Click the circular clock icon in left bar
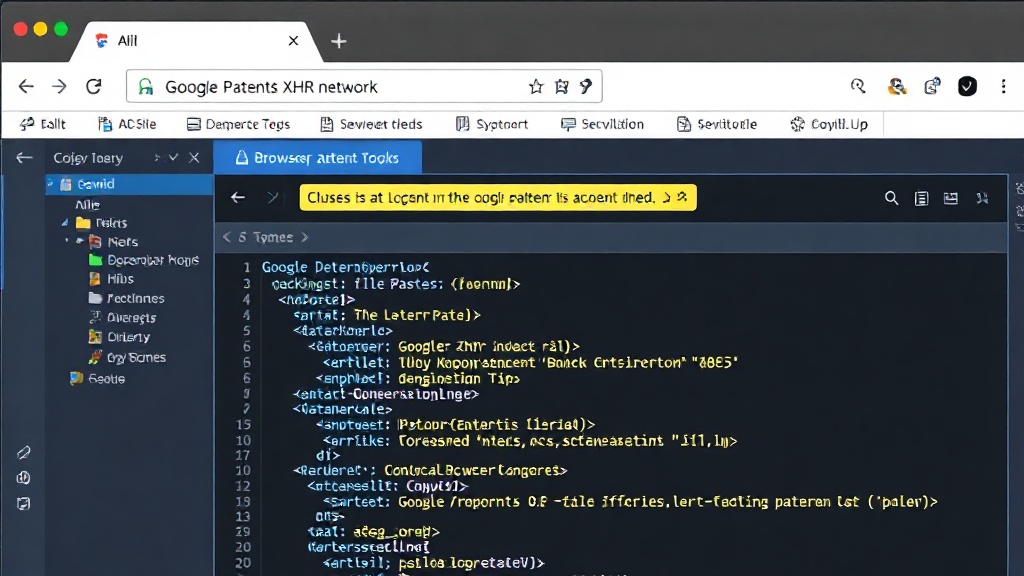Screen dimensions: 1024x576 [24, 478]
